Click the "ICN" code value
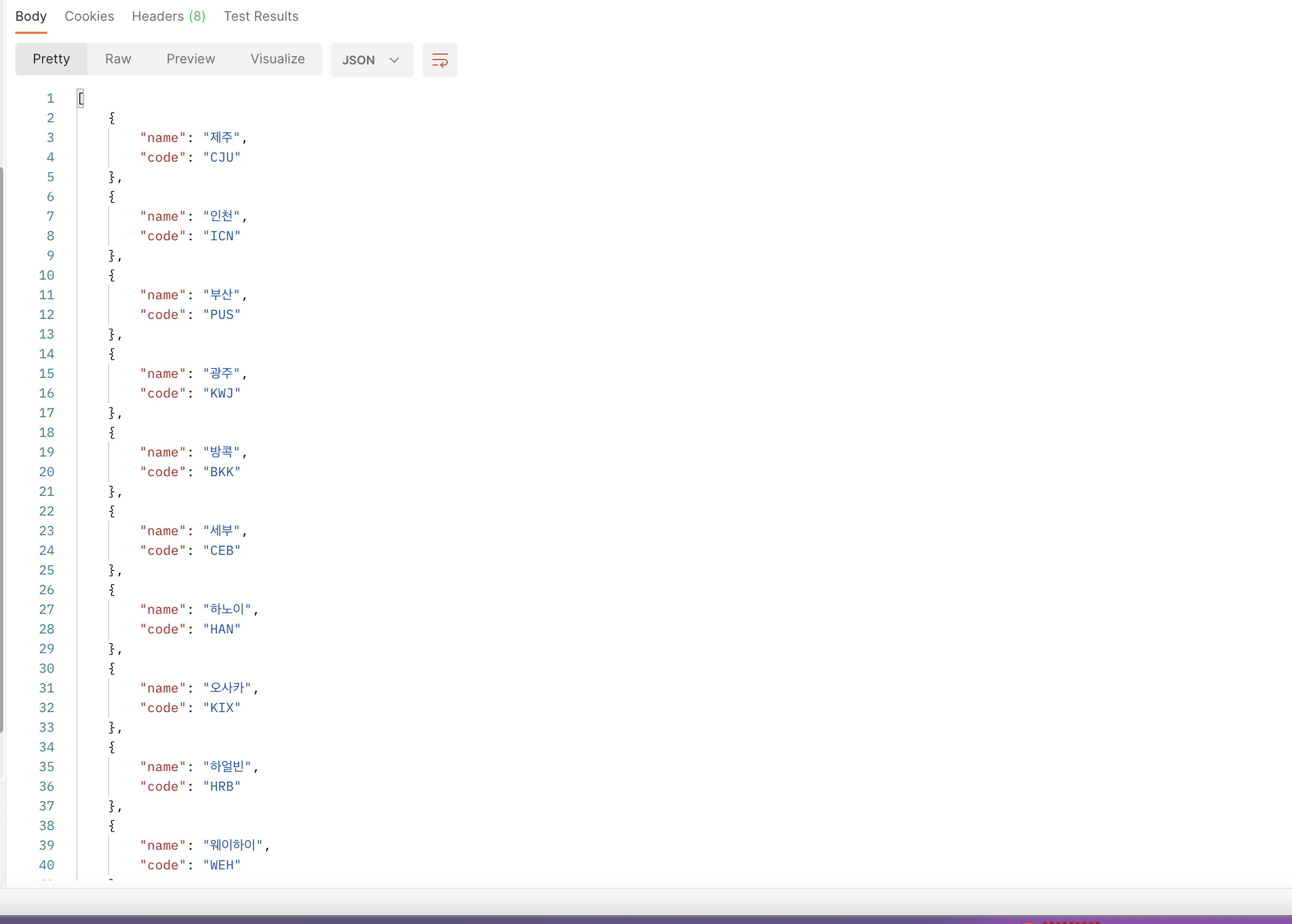 pos(222,236)
